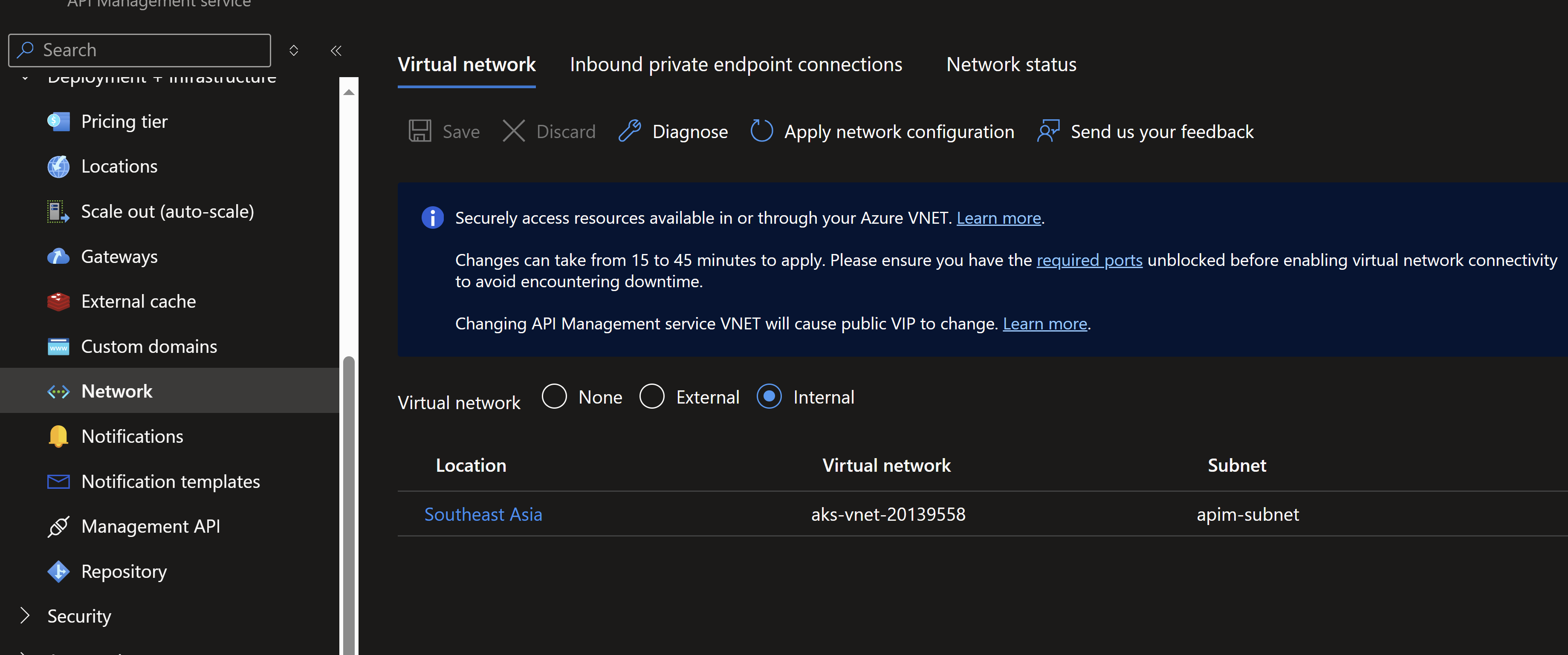Open the Network status tab
The image size is (1568, 655).
[x=1011, y=64]
